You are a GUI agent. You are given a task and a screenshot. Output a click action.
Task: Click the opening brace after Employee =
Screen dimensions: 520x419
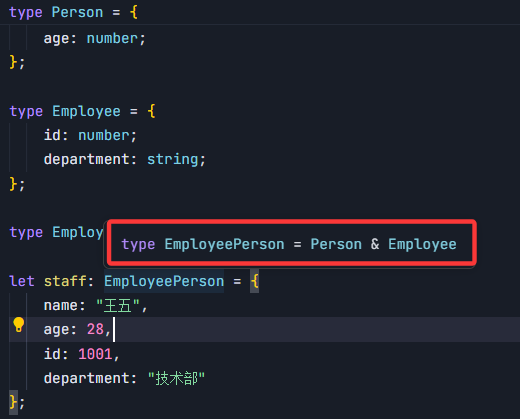pyautogui.click(x=151, y=111)
